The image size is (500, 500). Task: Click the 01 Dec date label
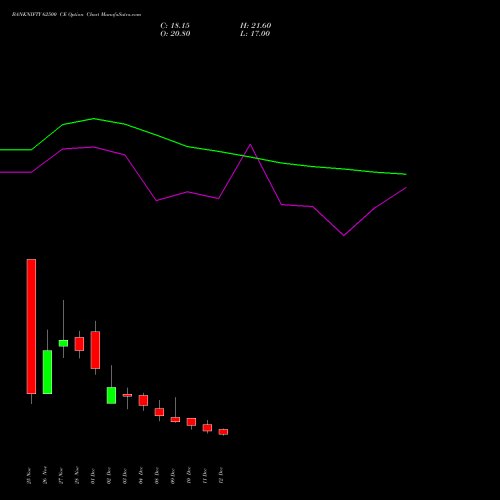[x=93, y=476]
